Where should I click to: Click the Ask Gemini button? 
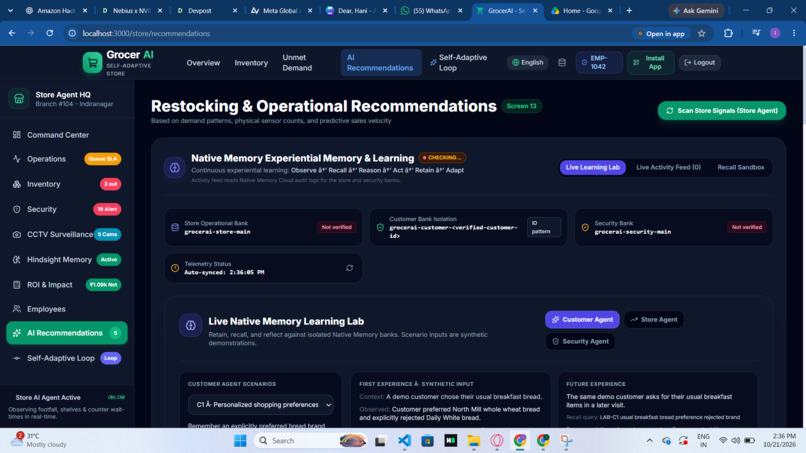click(x=697, y=10)
